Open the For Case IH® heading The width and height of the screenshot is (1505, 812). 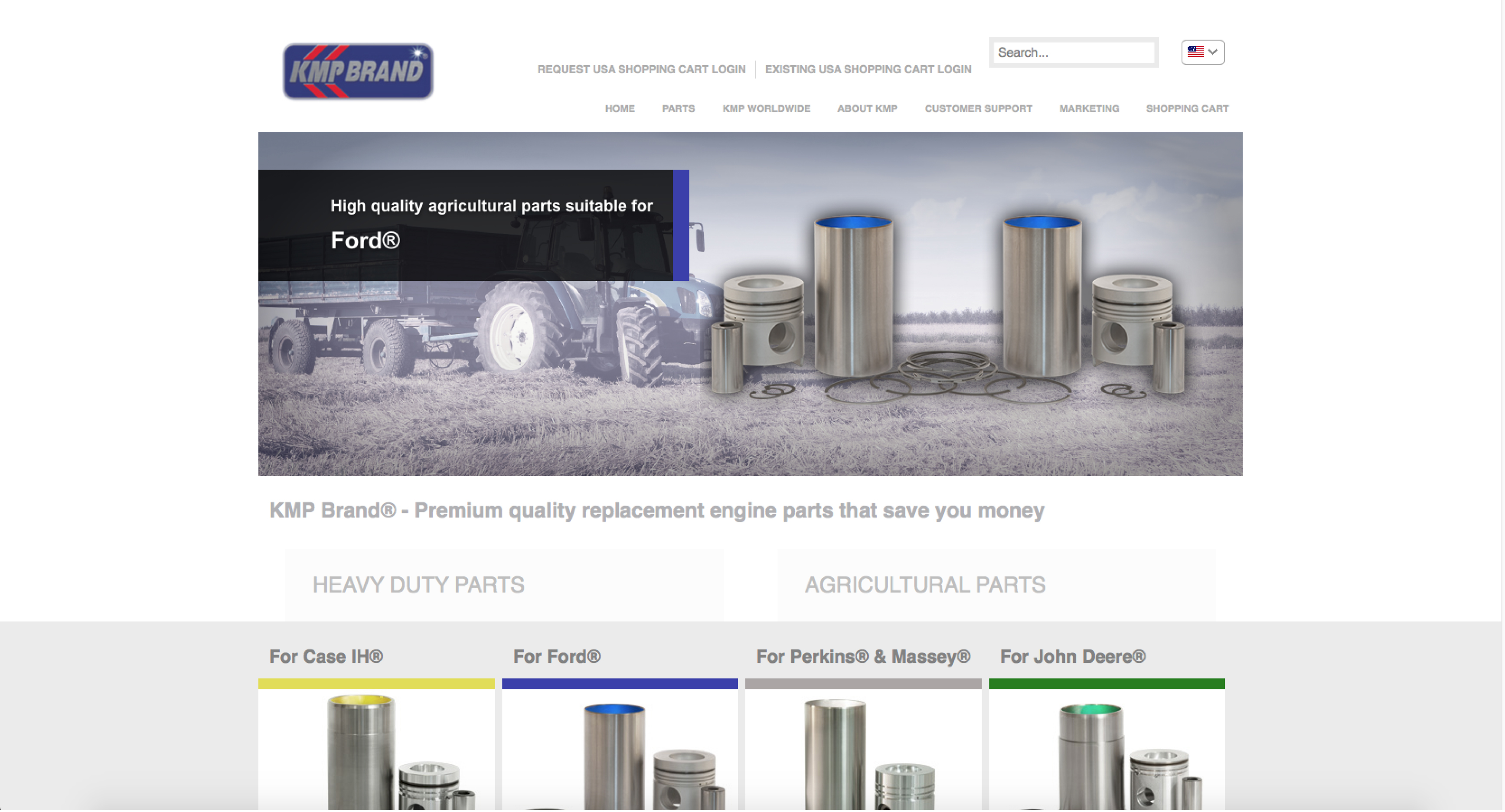tap(326, 657)
